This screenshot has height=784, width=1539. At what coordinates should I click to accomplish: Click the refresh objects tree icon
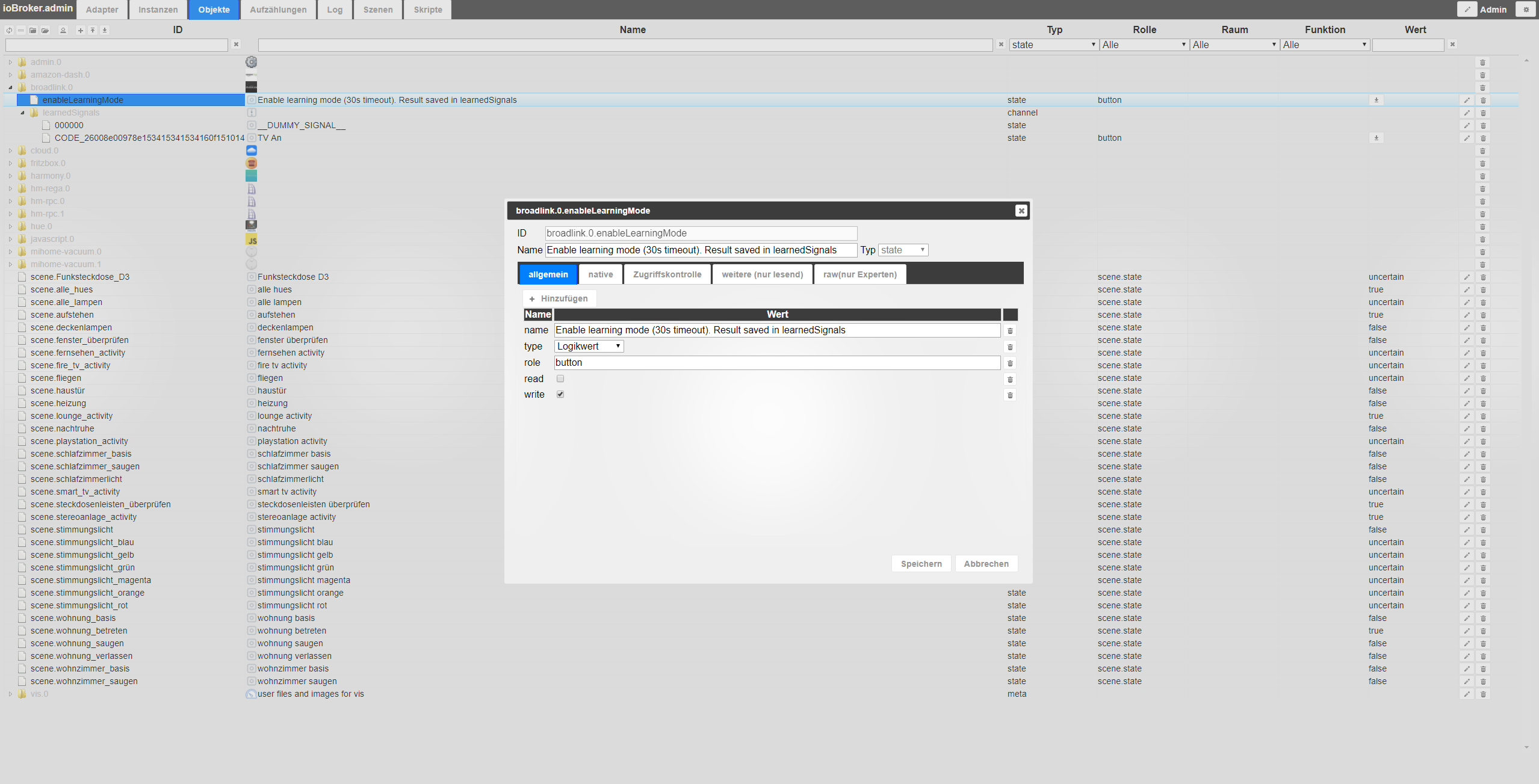[9, 30]
